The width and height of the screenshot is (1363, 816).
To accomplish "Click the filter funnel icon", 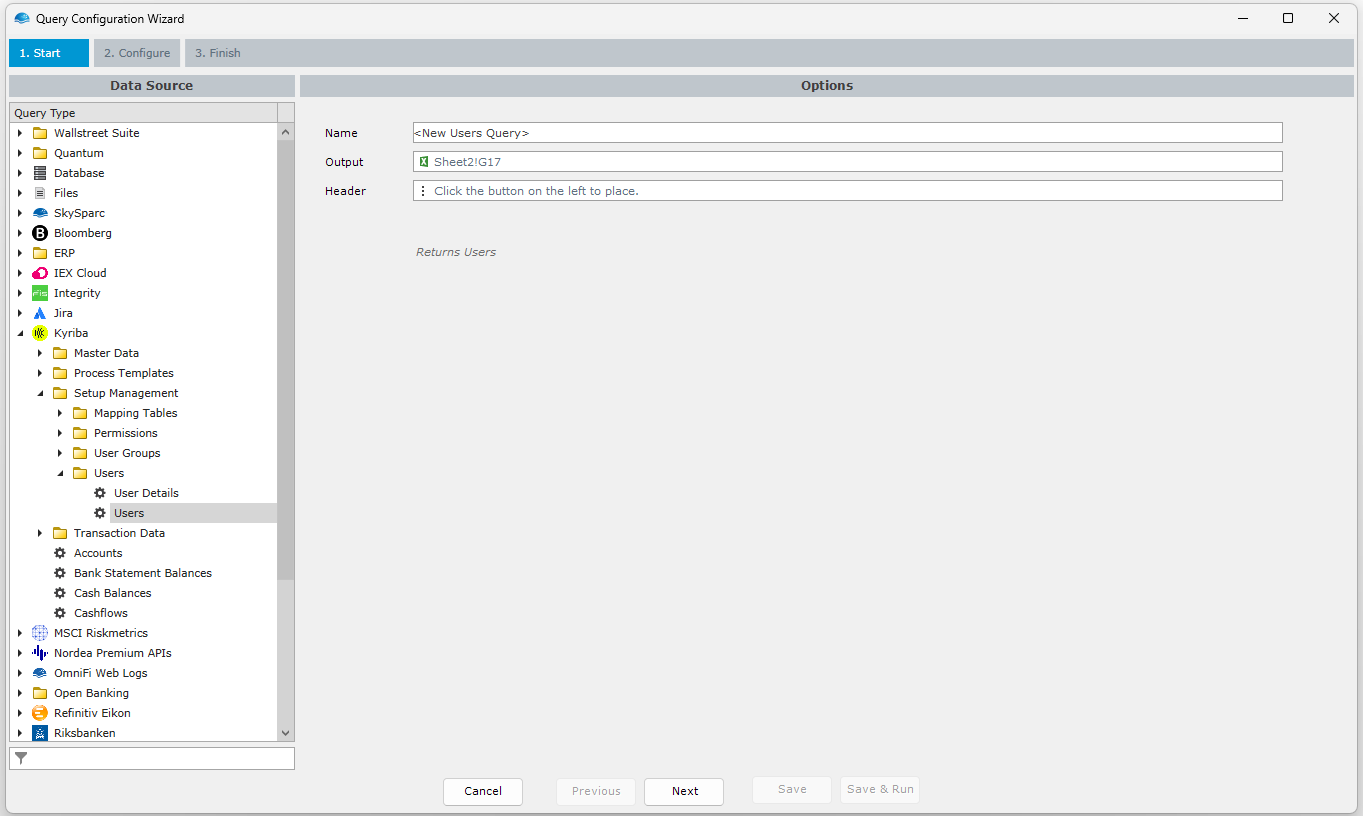I will tap(21, 758).
